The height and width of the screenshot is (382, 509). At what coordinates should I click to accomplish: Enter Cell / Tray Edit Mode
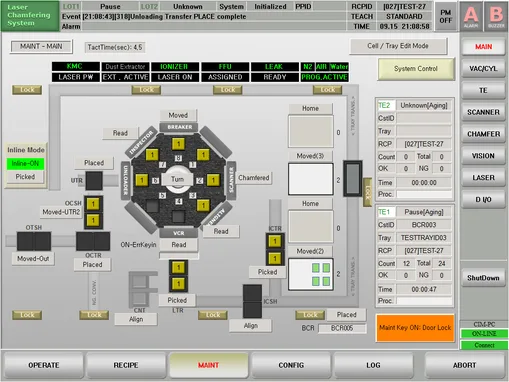[398, 46]
